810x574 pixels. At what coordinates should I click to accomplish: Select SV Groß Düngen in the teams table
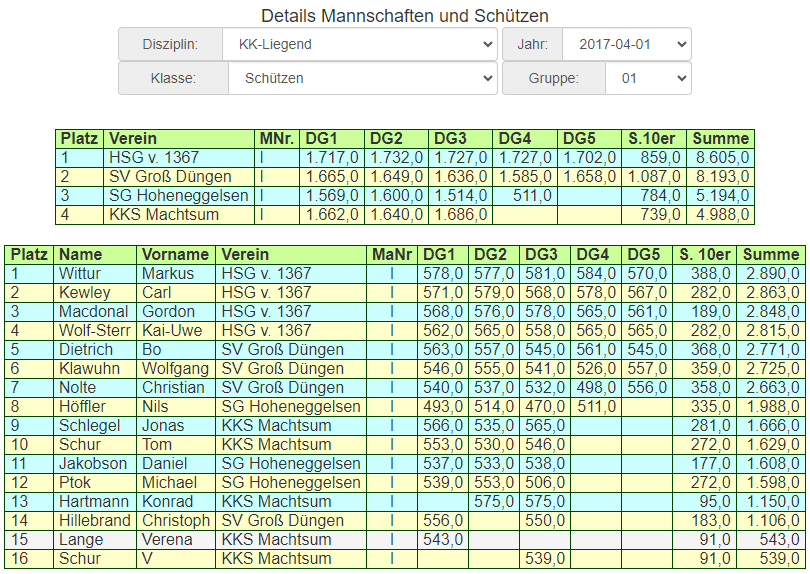coord(170,177)
